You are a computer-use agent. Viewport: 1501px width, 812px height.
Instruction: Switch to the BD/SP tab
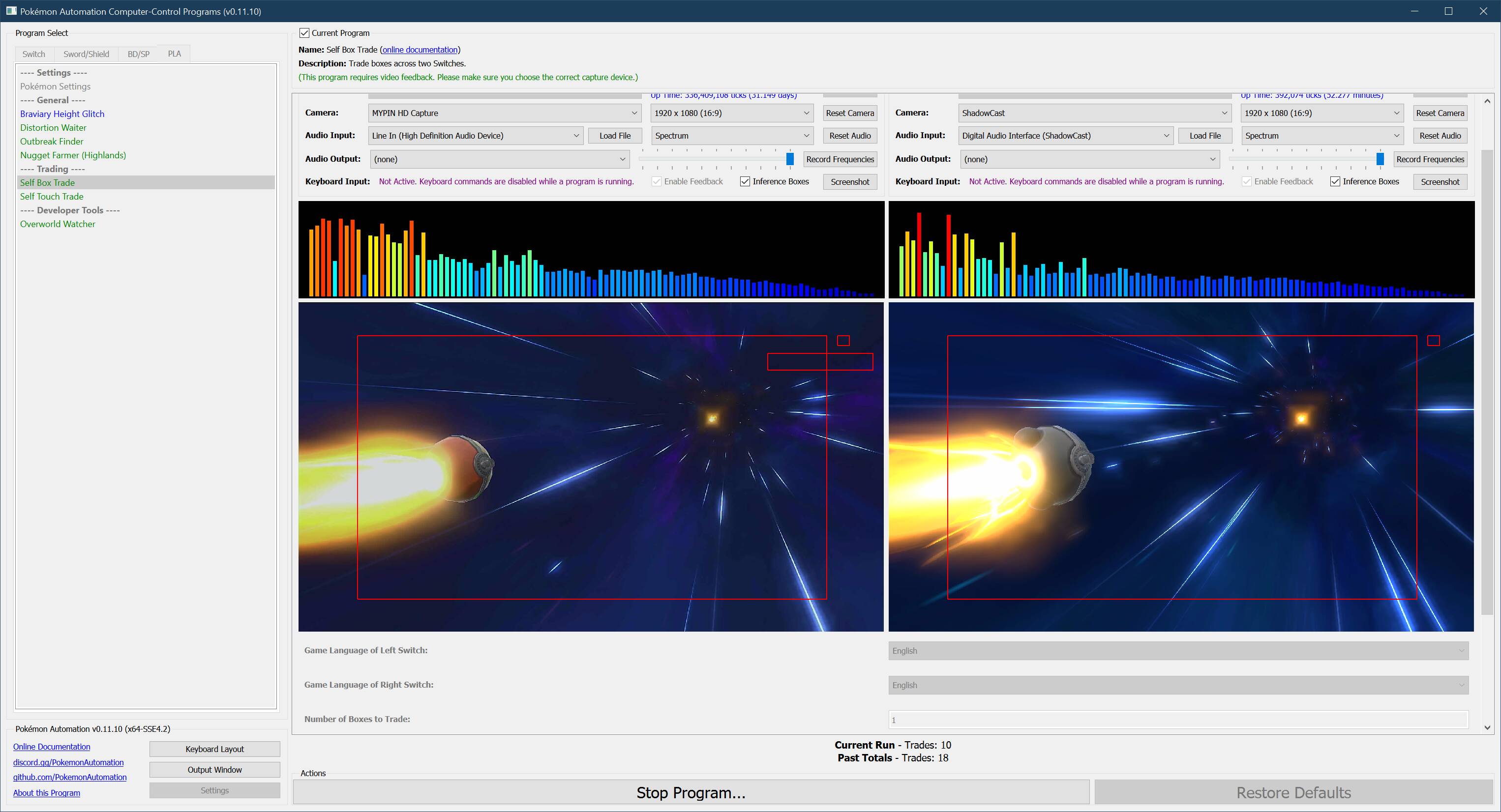(x=138, y=54)
